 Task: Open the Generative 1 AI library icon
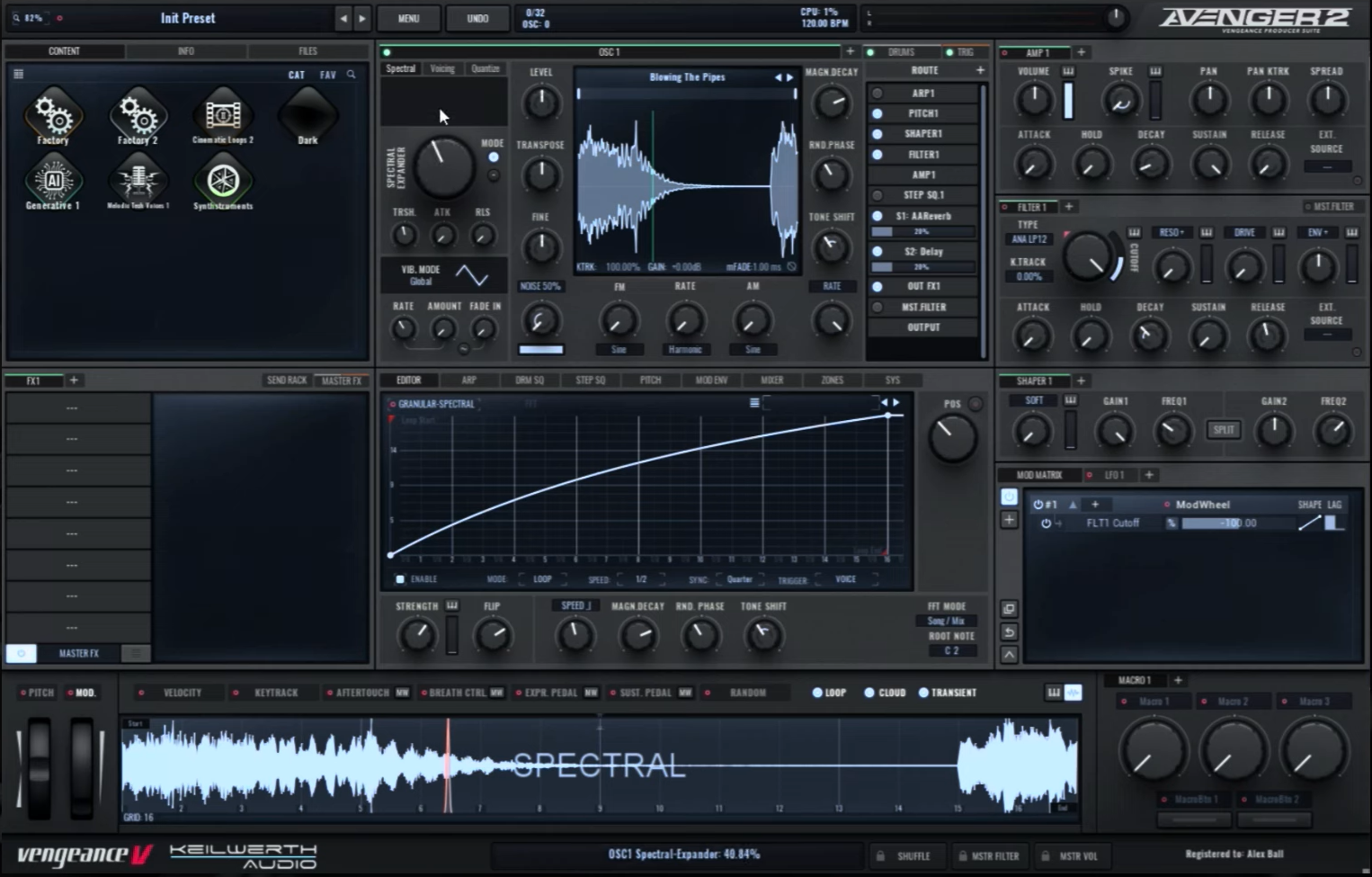(53, 181)
